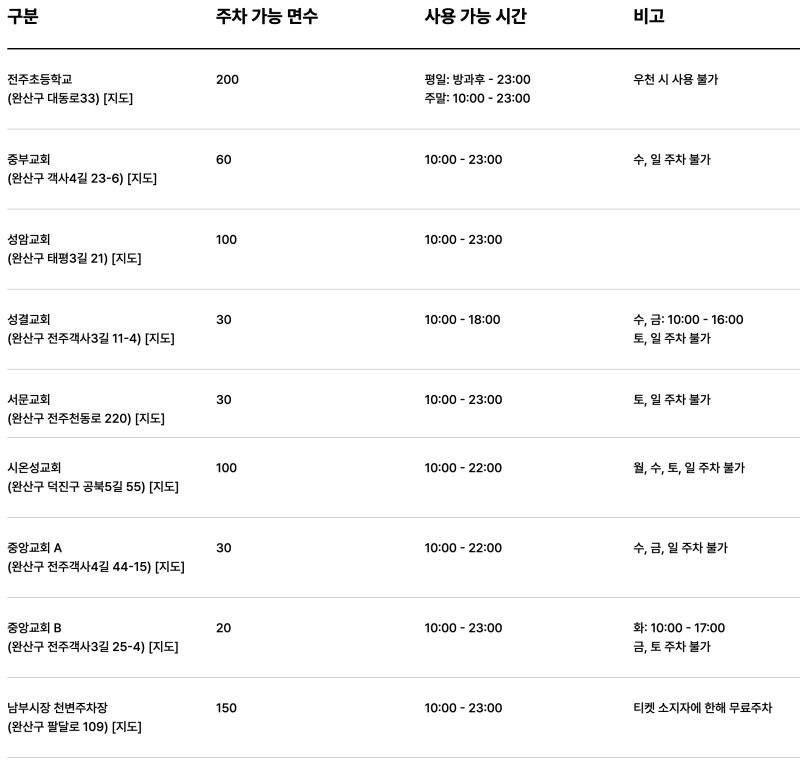
Task: Show map for 성결교회
Action: [x=159, y=338]
